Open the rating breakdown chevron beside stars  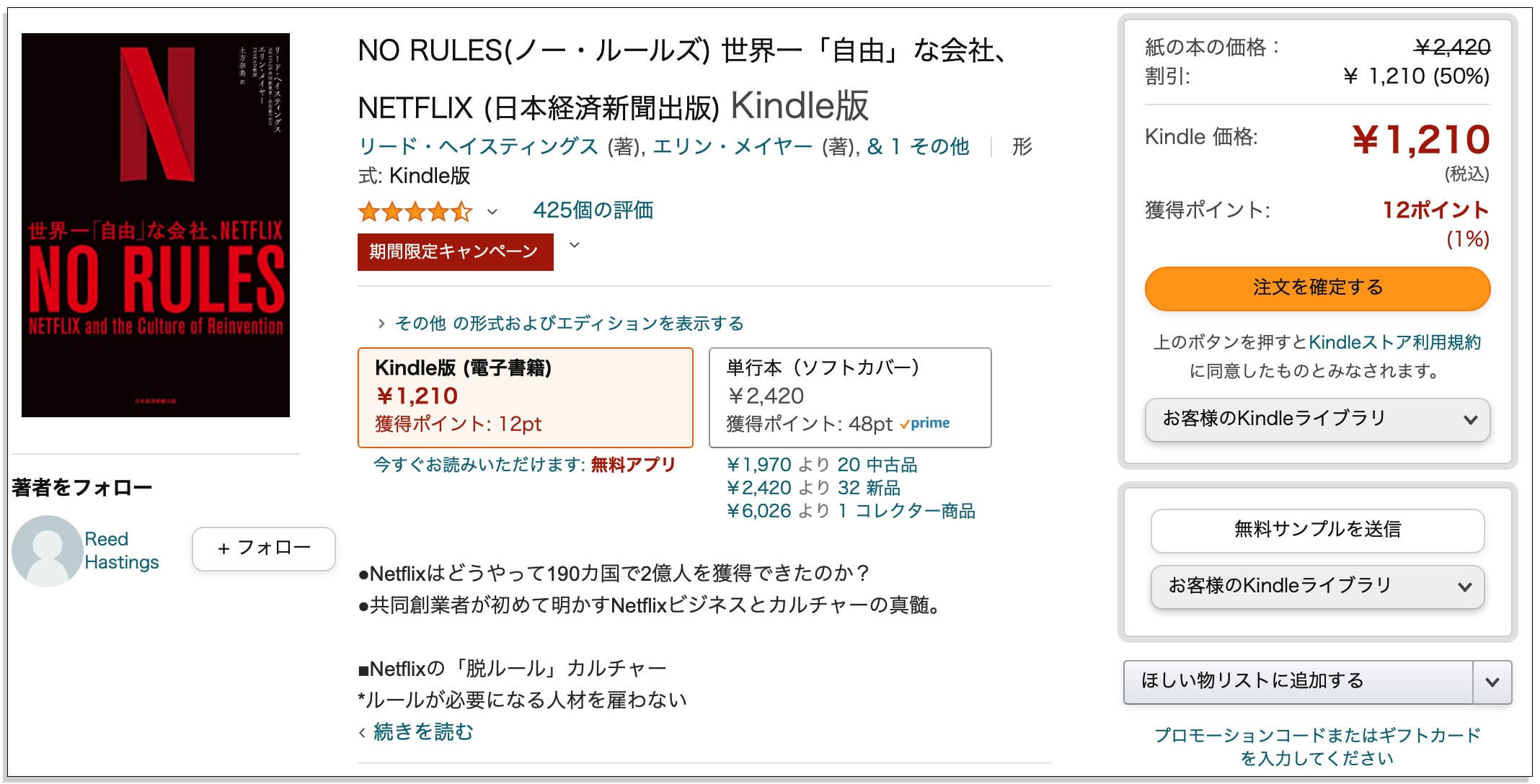pyautogui.click(x=492, y=212)
